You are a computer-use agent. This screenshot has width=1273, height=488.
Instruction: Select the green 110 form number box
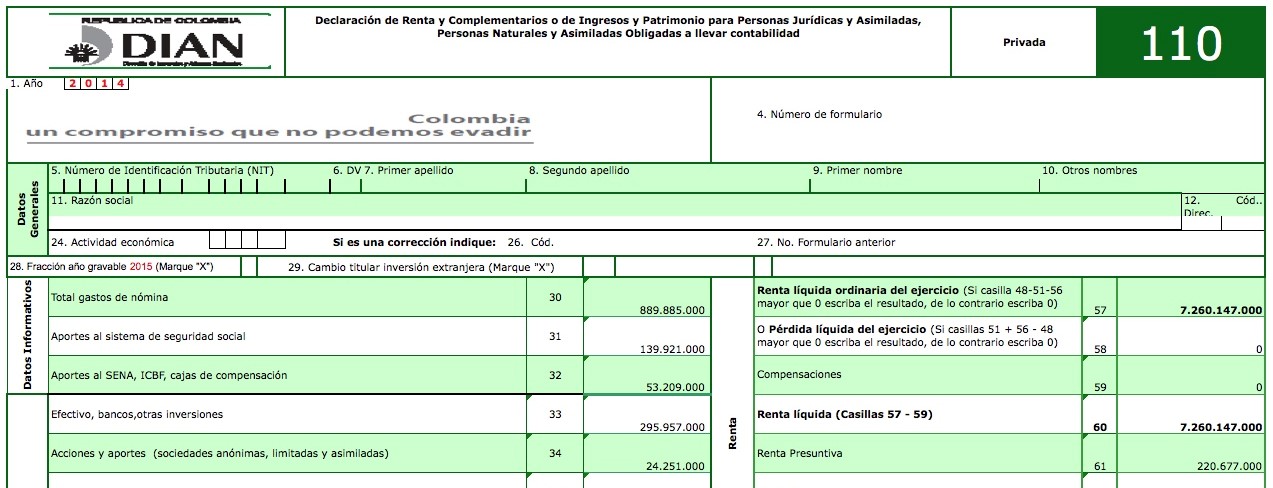tap(1182, 43)
